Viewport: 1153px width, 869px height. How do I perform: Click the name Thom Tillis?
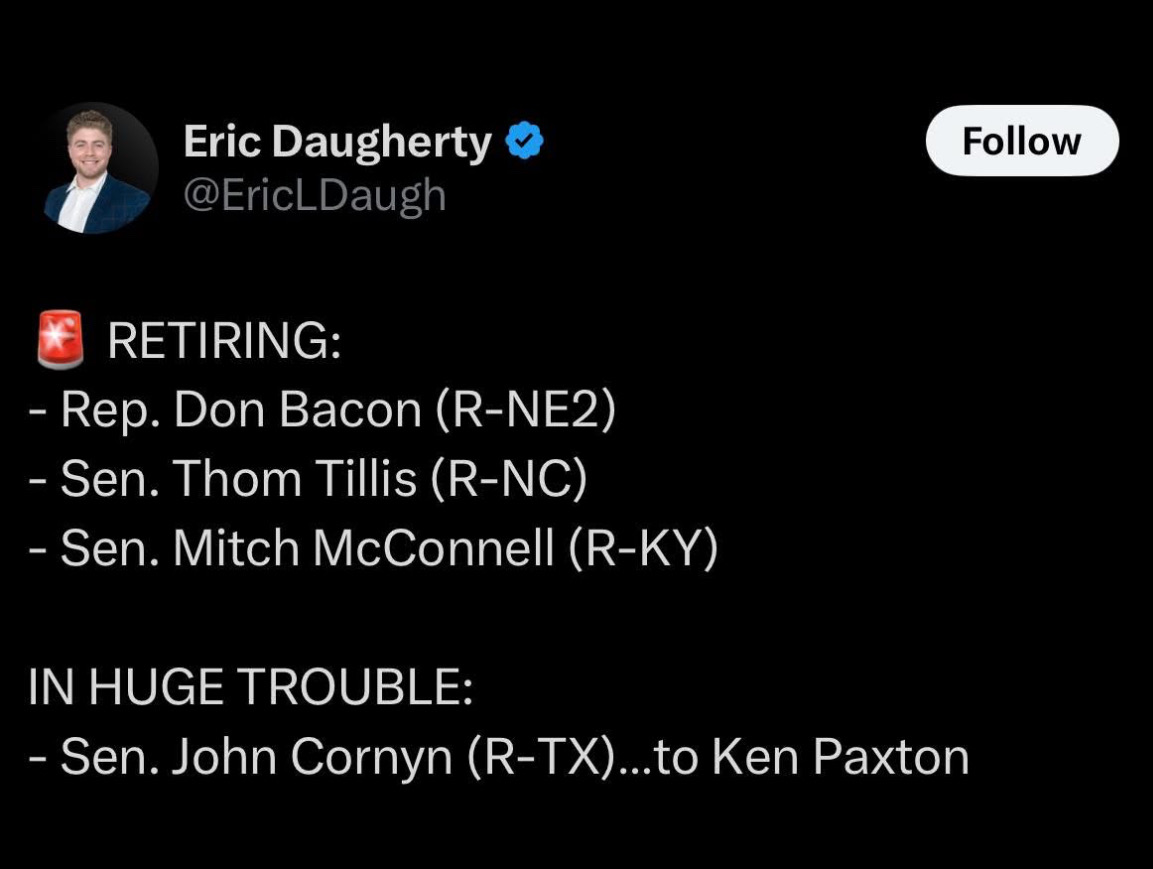(295, 478)
